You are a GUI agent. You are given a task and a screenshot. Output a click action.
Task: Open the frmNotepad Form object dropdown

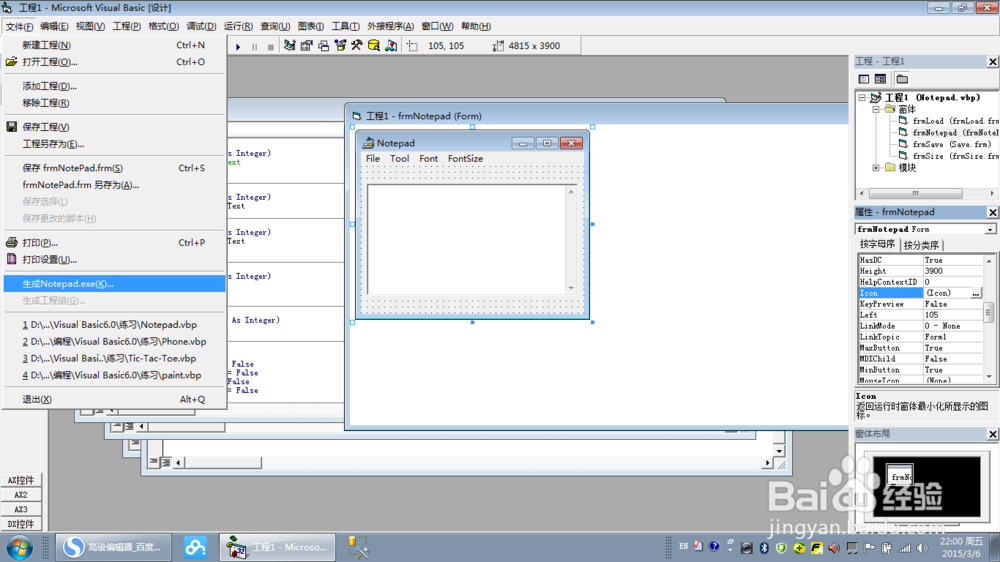[x=990, y=230]
